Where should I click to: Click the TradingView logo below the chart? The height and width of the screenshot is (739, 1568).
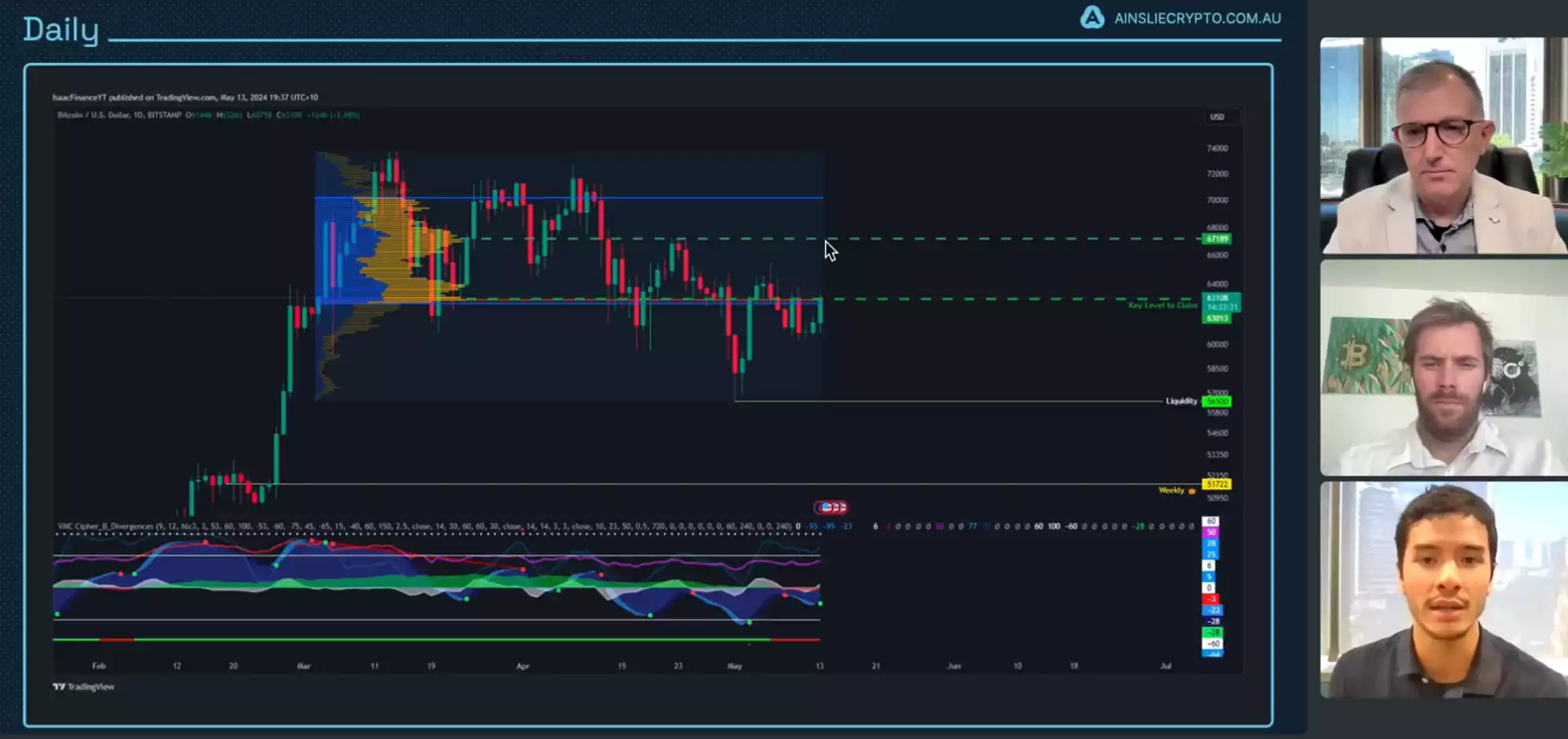point(83,686)
